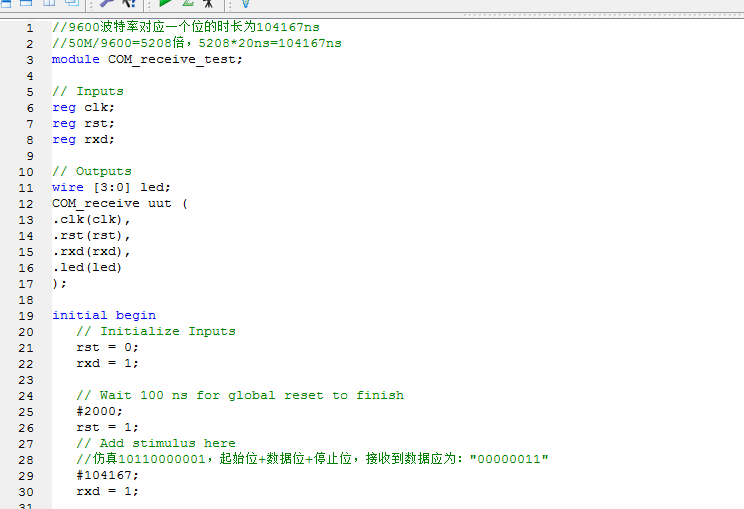Click the '#104167;' delay statement

click(x=107, y=475)
